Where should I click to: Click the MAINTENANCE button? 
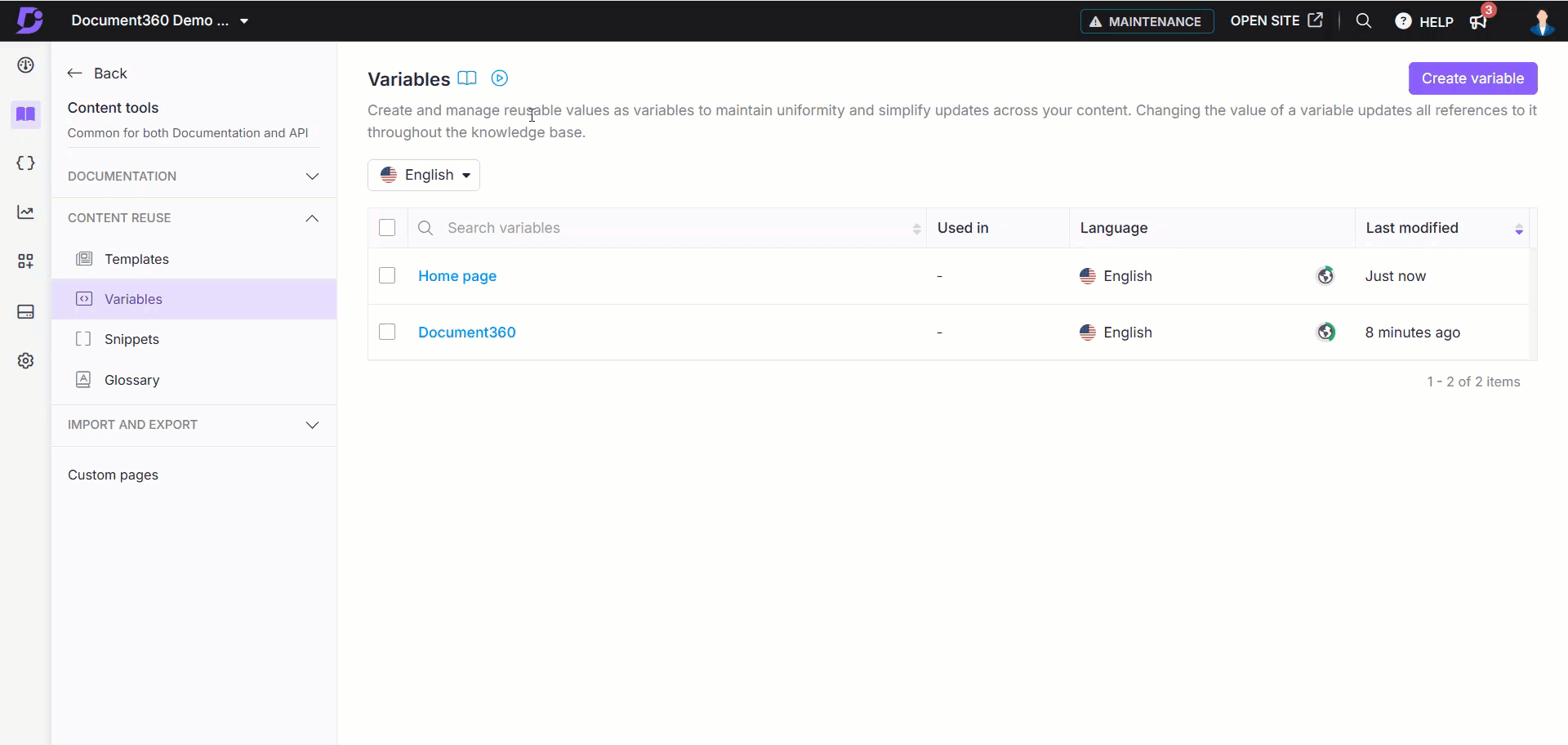1147,21
